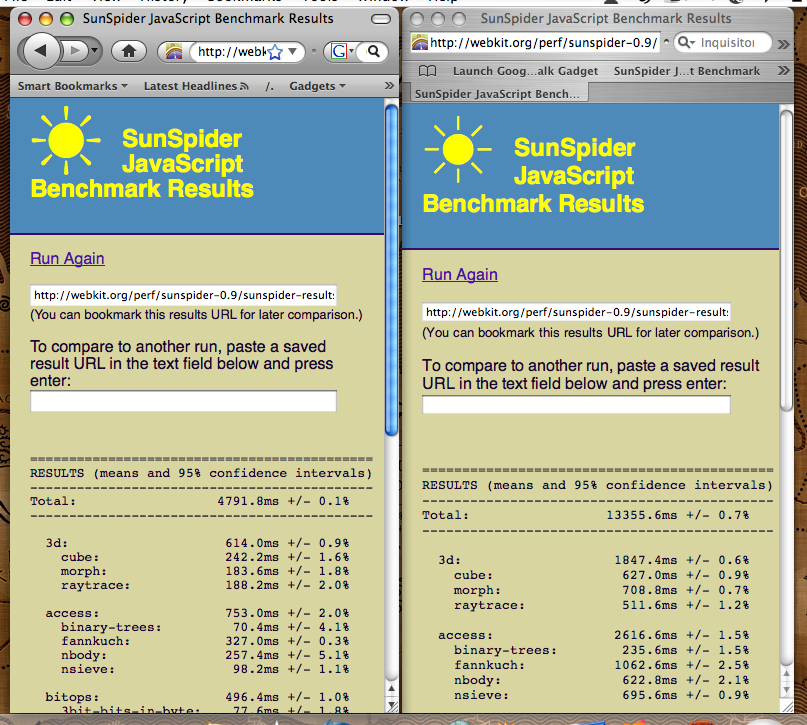
Task: Click the 'fannkuch: 327.0ms' row
Action: click(205, 641)
